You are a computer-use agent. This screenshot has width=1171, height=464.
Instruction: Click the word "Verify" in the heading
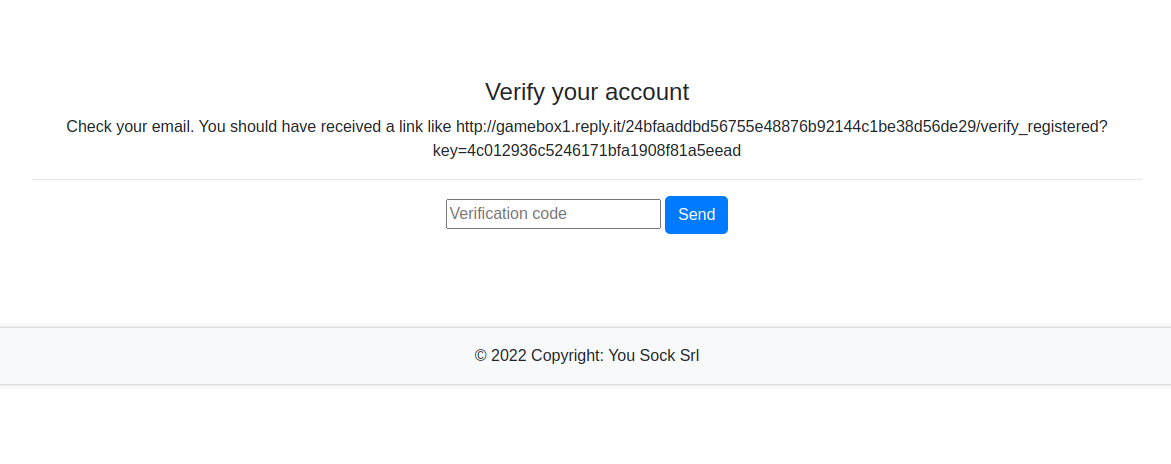coord(512,92)
